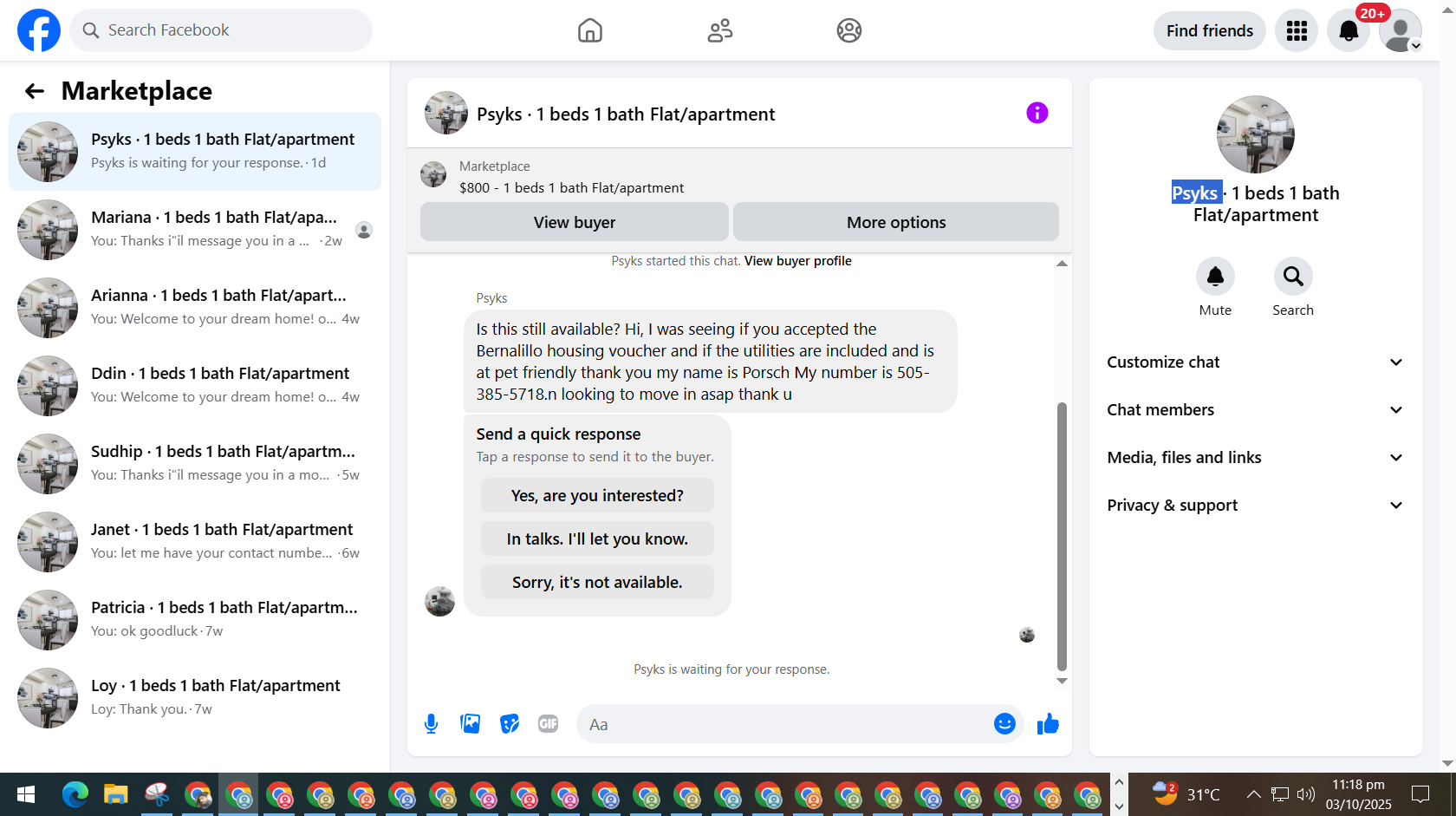Open the Windows notification center

pyautogui.click(x=1420, y=794)
